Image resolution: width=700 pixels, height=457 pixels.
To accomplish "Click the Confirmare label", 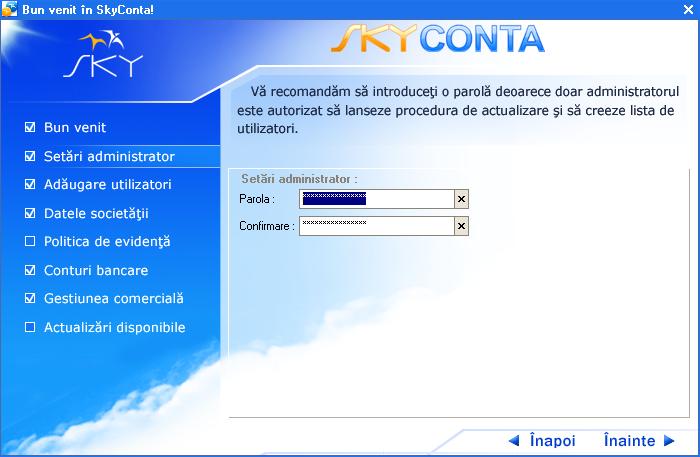I will coord(267,226).
